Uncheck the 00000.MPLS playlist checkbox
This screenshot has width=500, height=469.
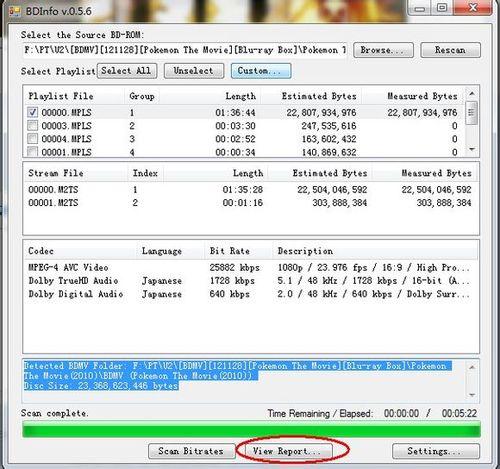[32, 112]
